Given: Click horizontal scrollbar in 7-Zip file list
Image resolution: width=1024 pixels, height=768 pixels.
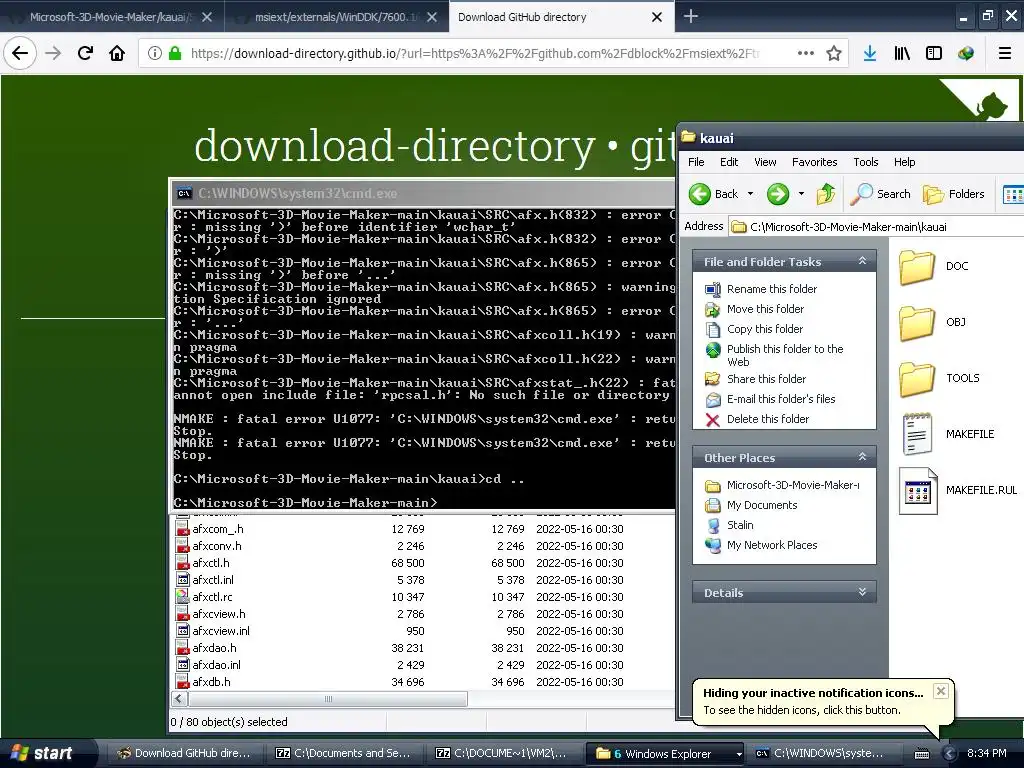Looking at the screenshot, I should point(328,699).
